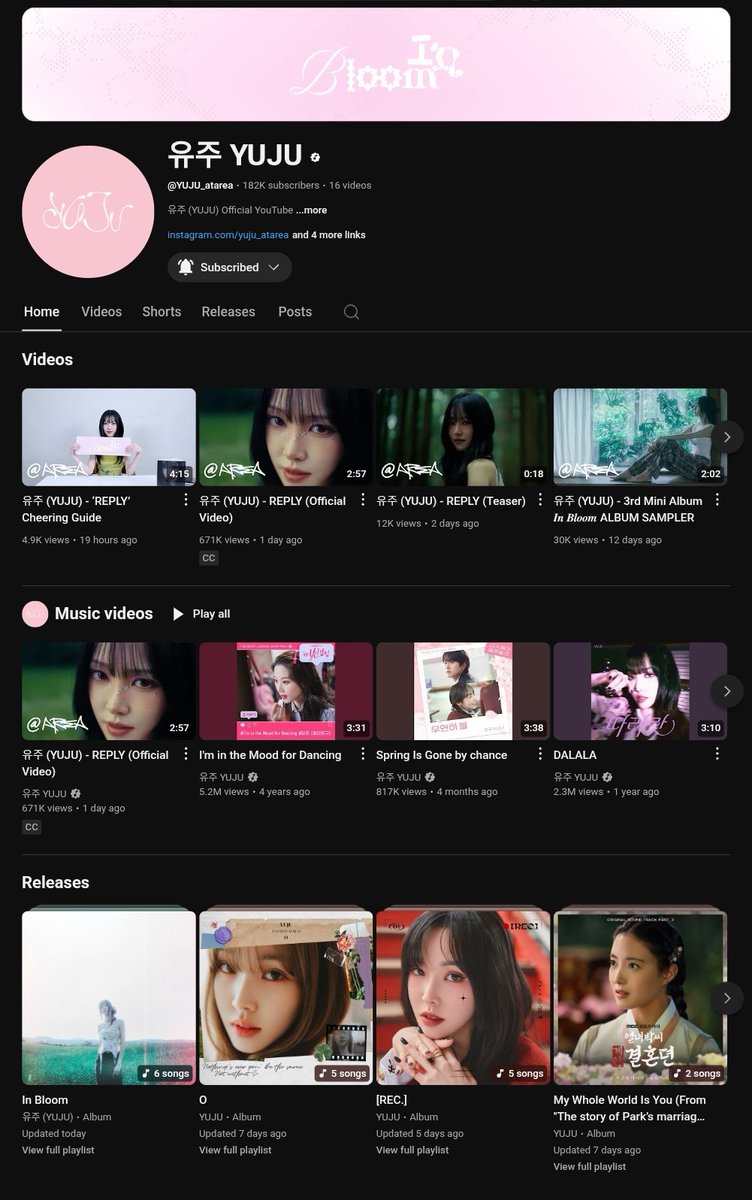Click the title '유주 (YUJU) - REPLY (Teaser)'
752x1200 pixels.
(x=451, y=501)
